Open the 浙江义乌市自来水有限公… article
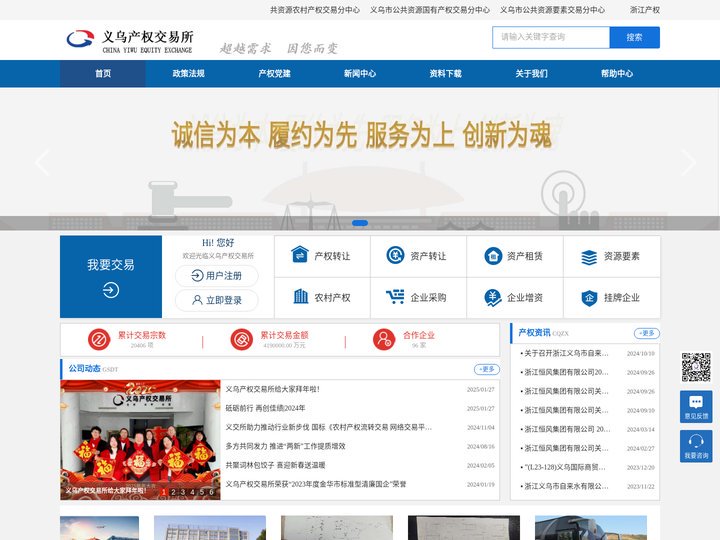The height and width of the screenshot is (540, 720). [x=566, y=486]
